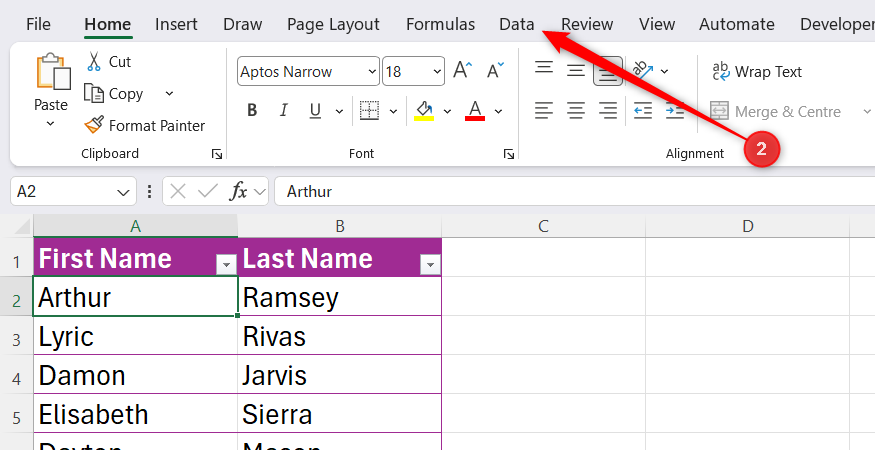Align text right
This screenshot has width=875, height=450.
608,111
